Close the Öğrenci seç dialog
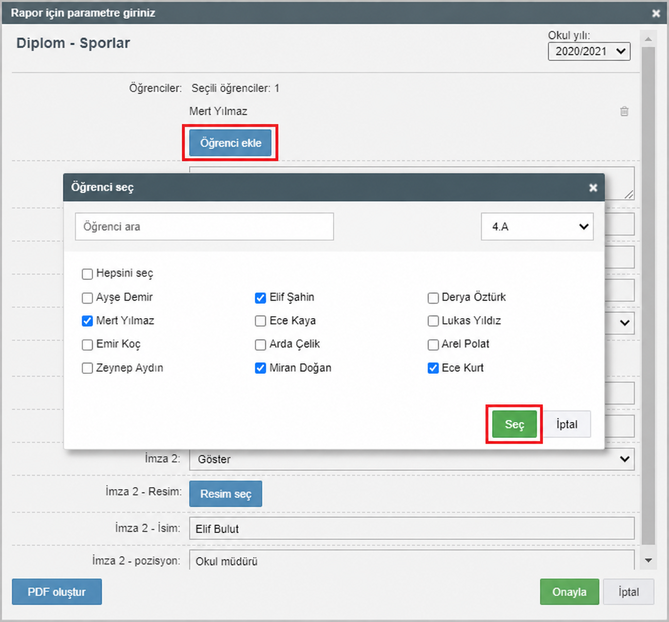 (x=593, y=188)
